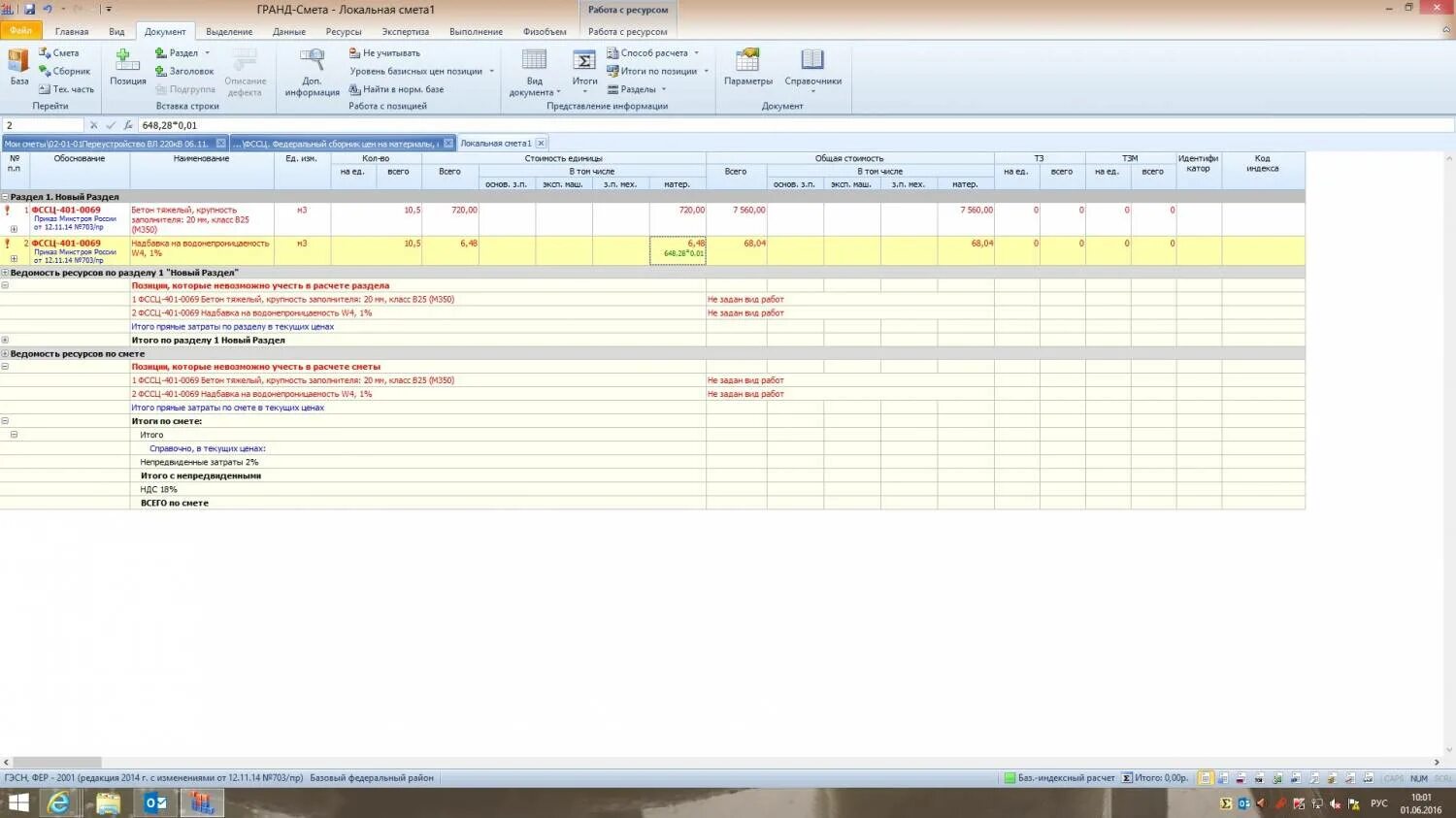
Task: Click the sigma Итого icon in status bar
Action: (x=1127, y=778)
